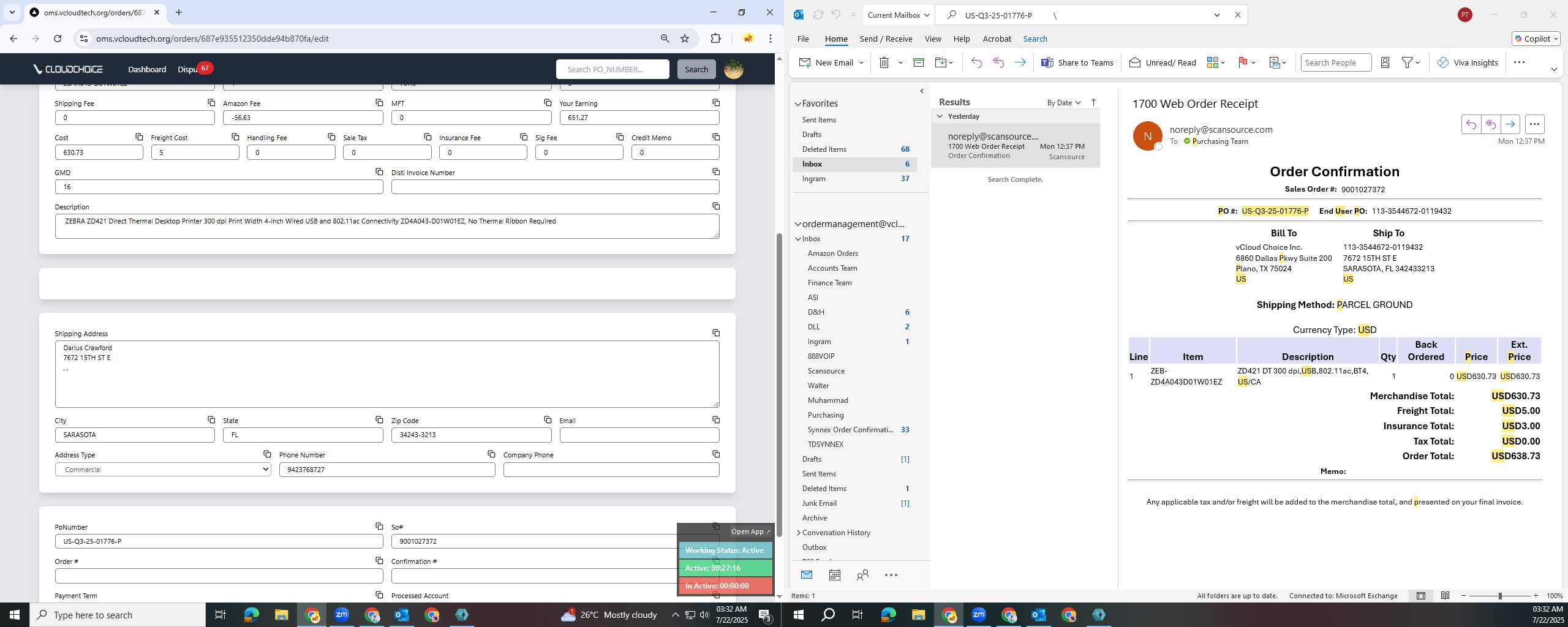Collapse the Yesterday results group
This screenshot has width=1568, height=627.
click(940, 116)
